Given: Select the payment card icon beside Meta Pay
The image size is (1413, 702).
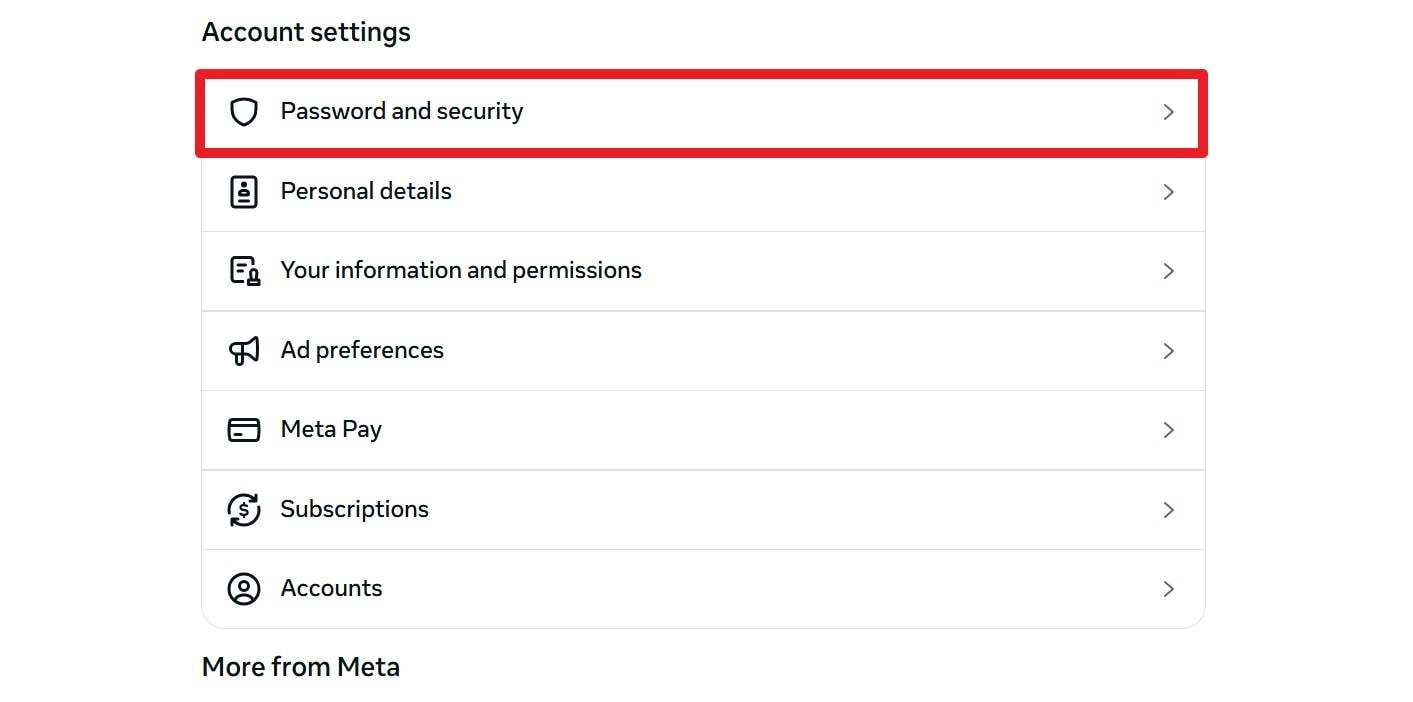Looking at the screenshot, I should click(x=244, y=429).
